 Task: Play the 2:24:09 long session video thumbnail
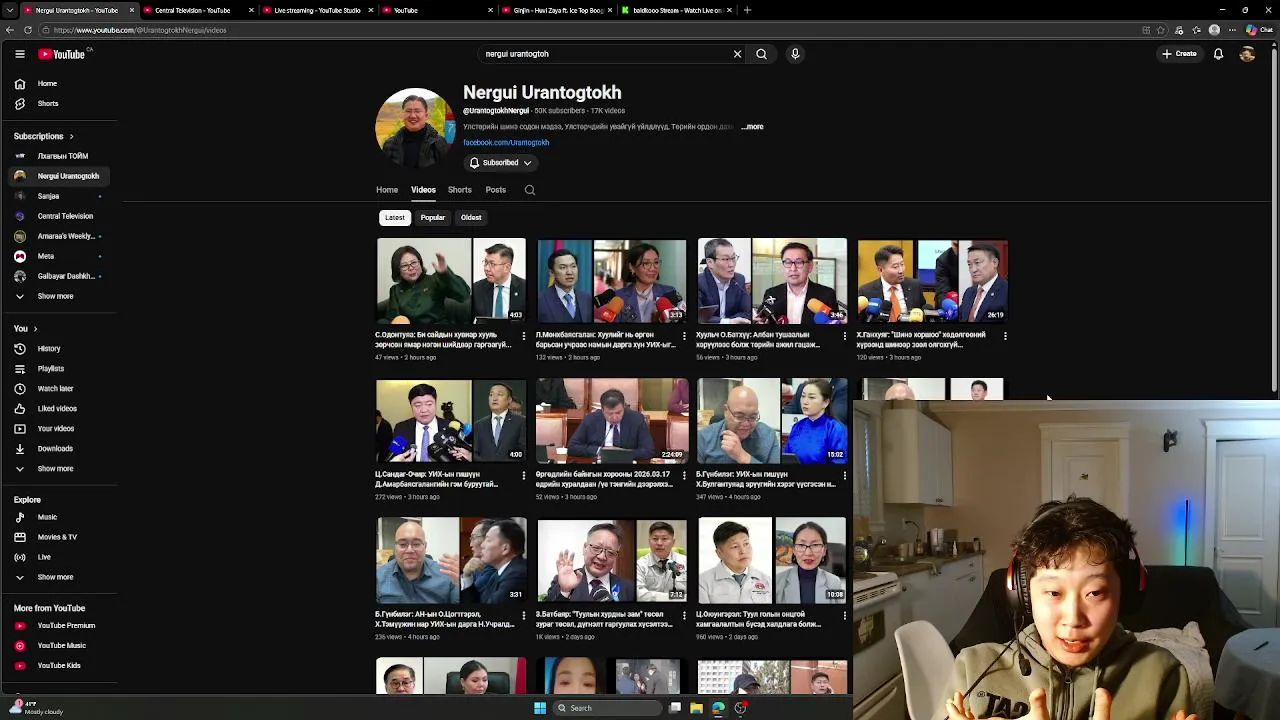point(611,420)
